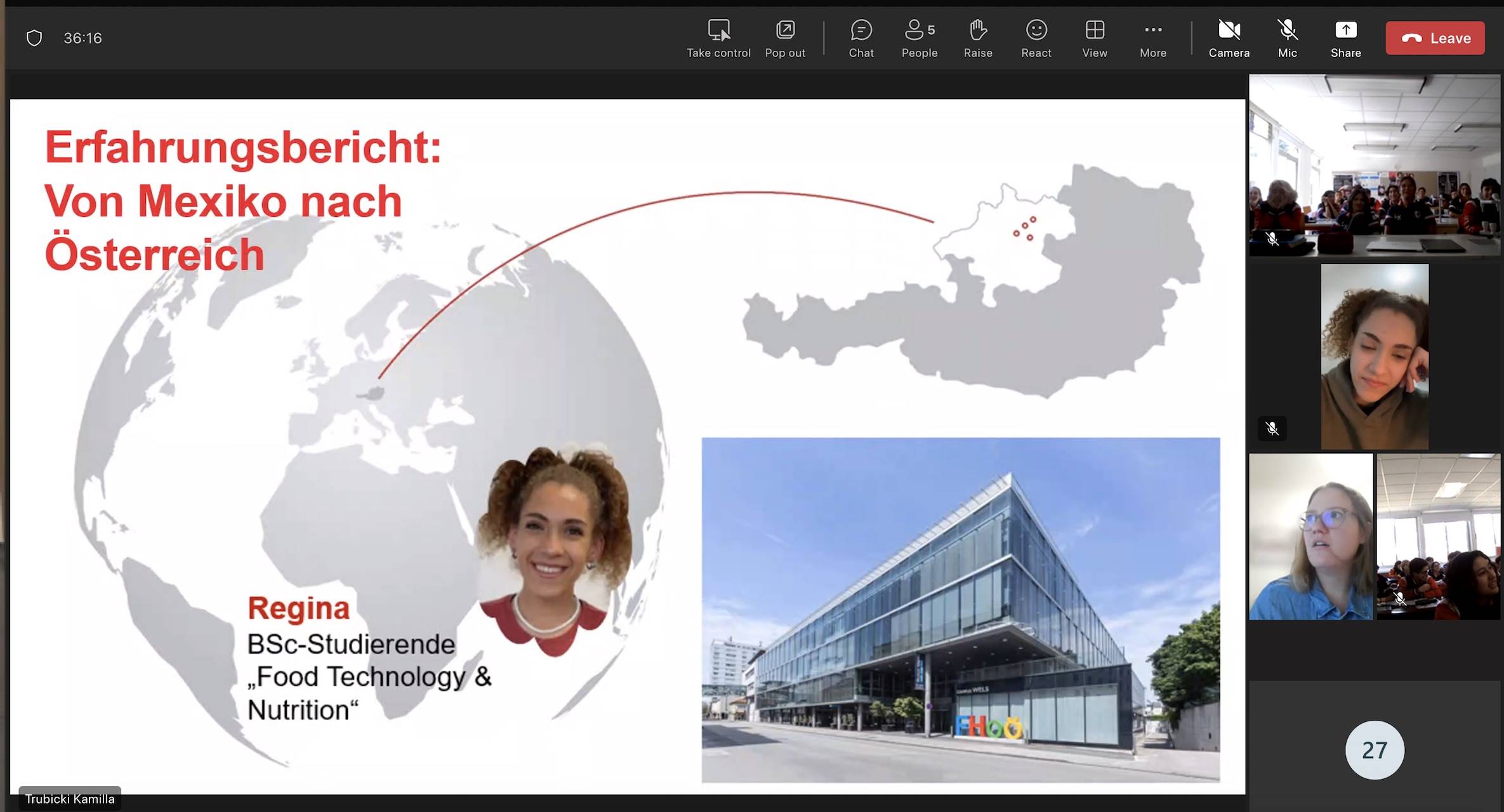Click the Trubicki Kamilla presenter name label
The height and width of the screenshot is (812, 1504).
(70, 799)
